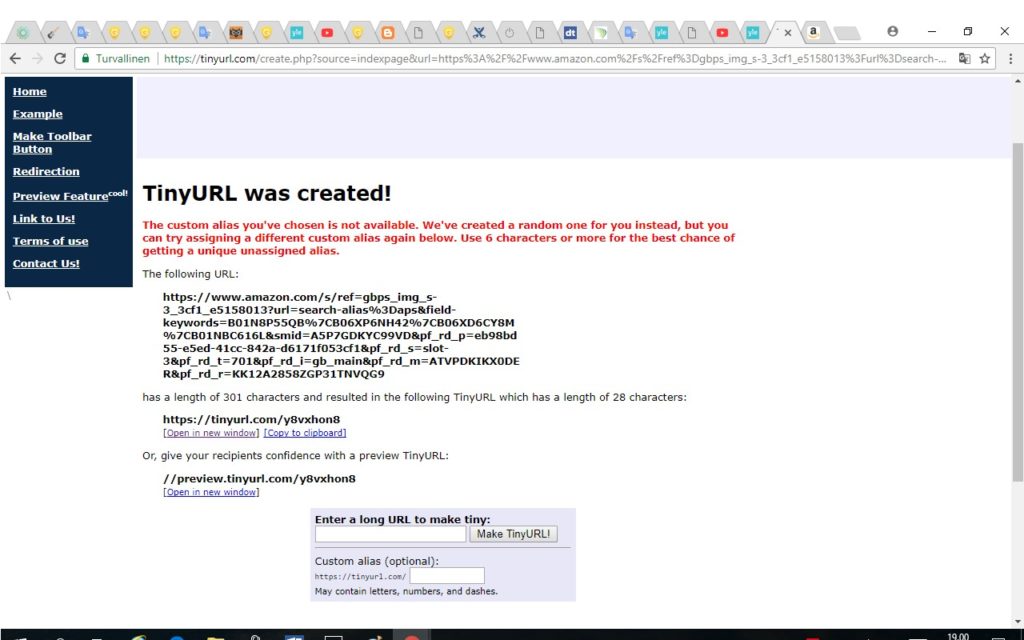Switch to the Amazon tab
The height and width of the screenshot is (640, 1024).
click(x=814, y=33)
